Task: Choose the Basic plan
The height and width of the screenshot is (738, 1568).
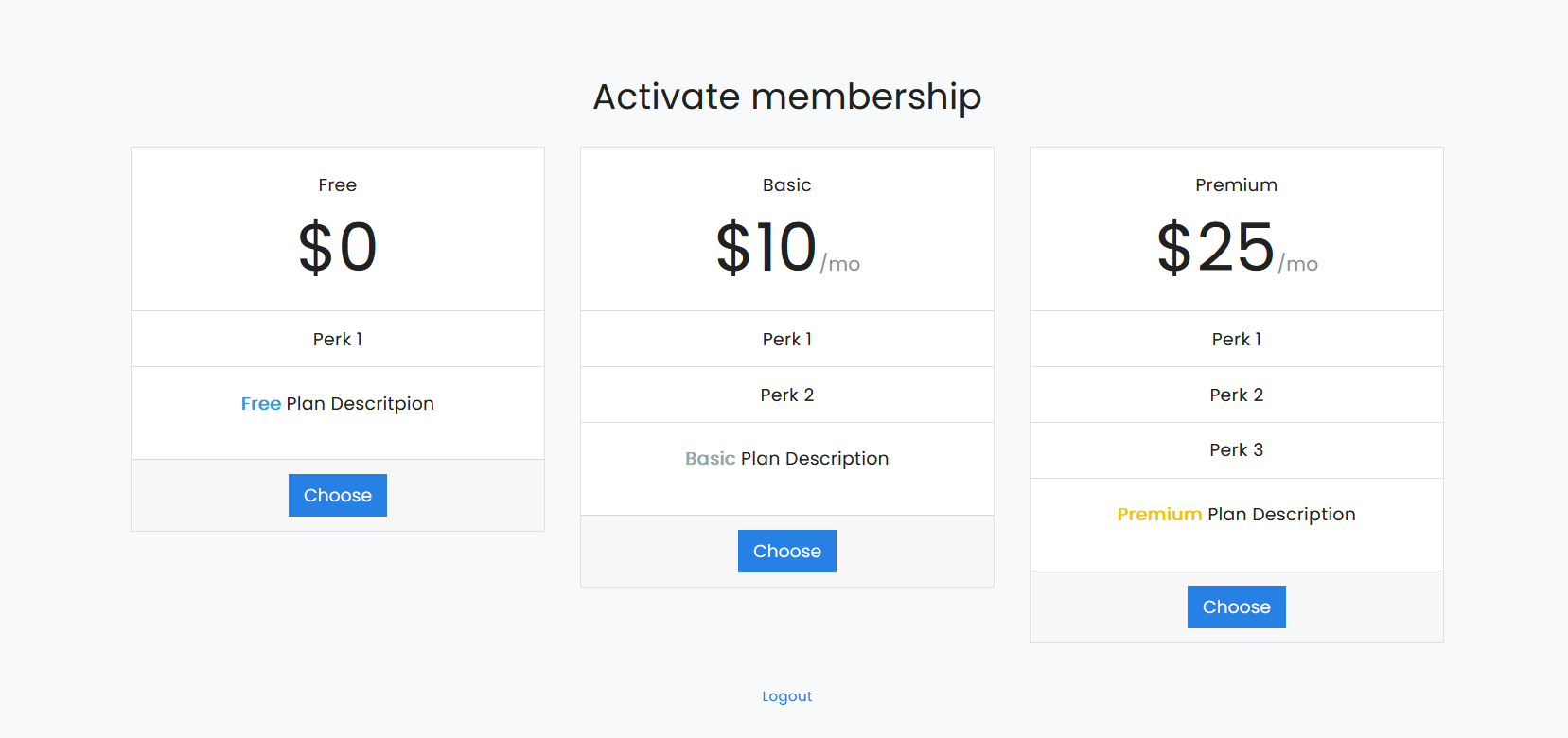Action: (x=787, y=551)
